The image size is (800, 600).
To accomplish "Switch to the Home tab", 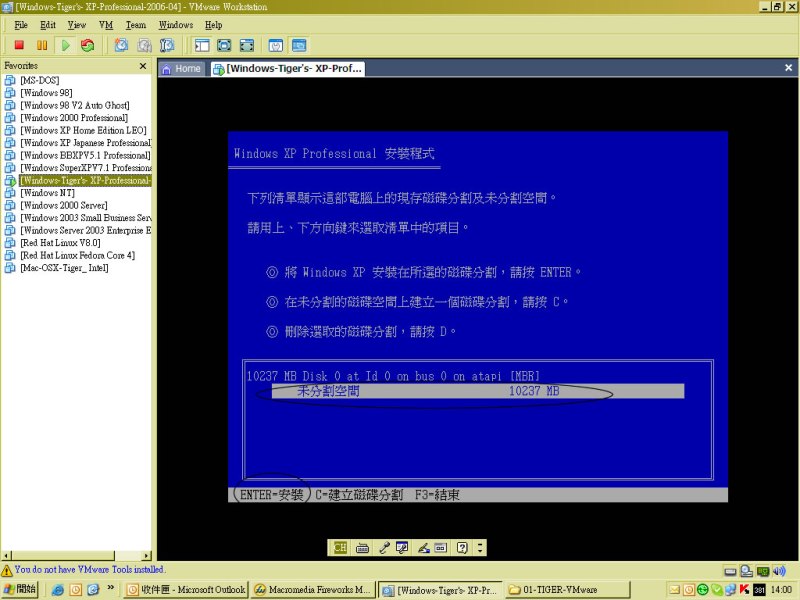I will 182,69.
